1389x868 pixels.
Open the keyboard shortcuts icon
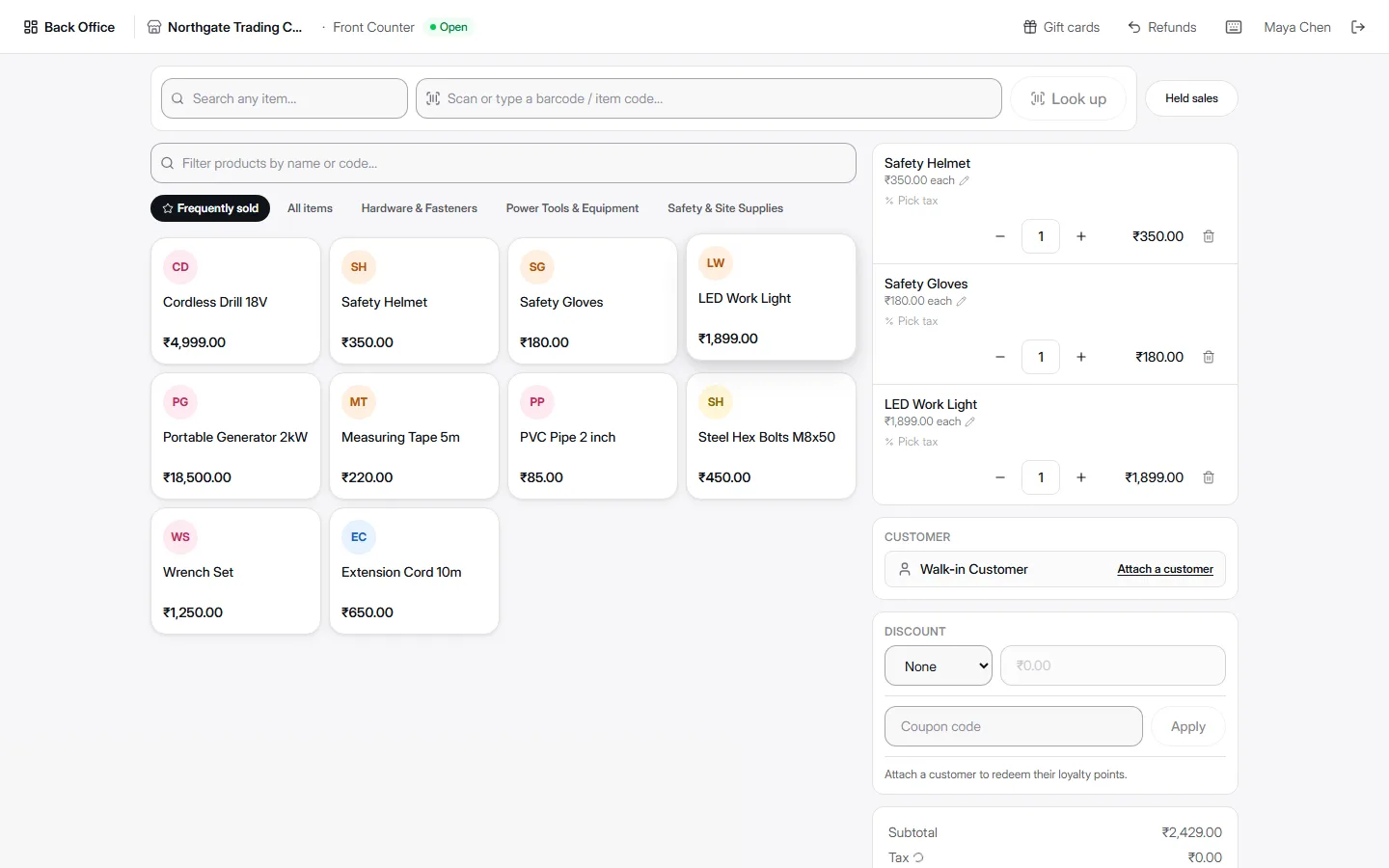coord(1234,27)
